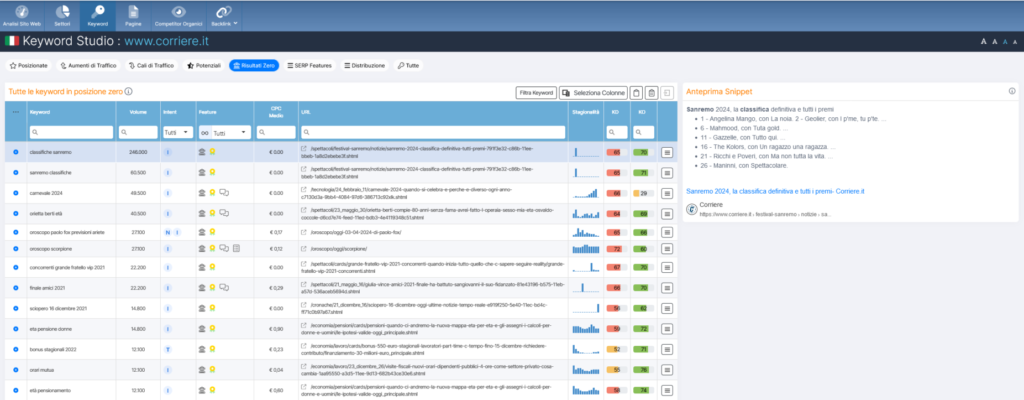This screenshot has height=400, width=1024.
Task: Open row menu for orietta berti età
Action: click(x=667, y=214)
